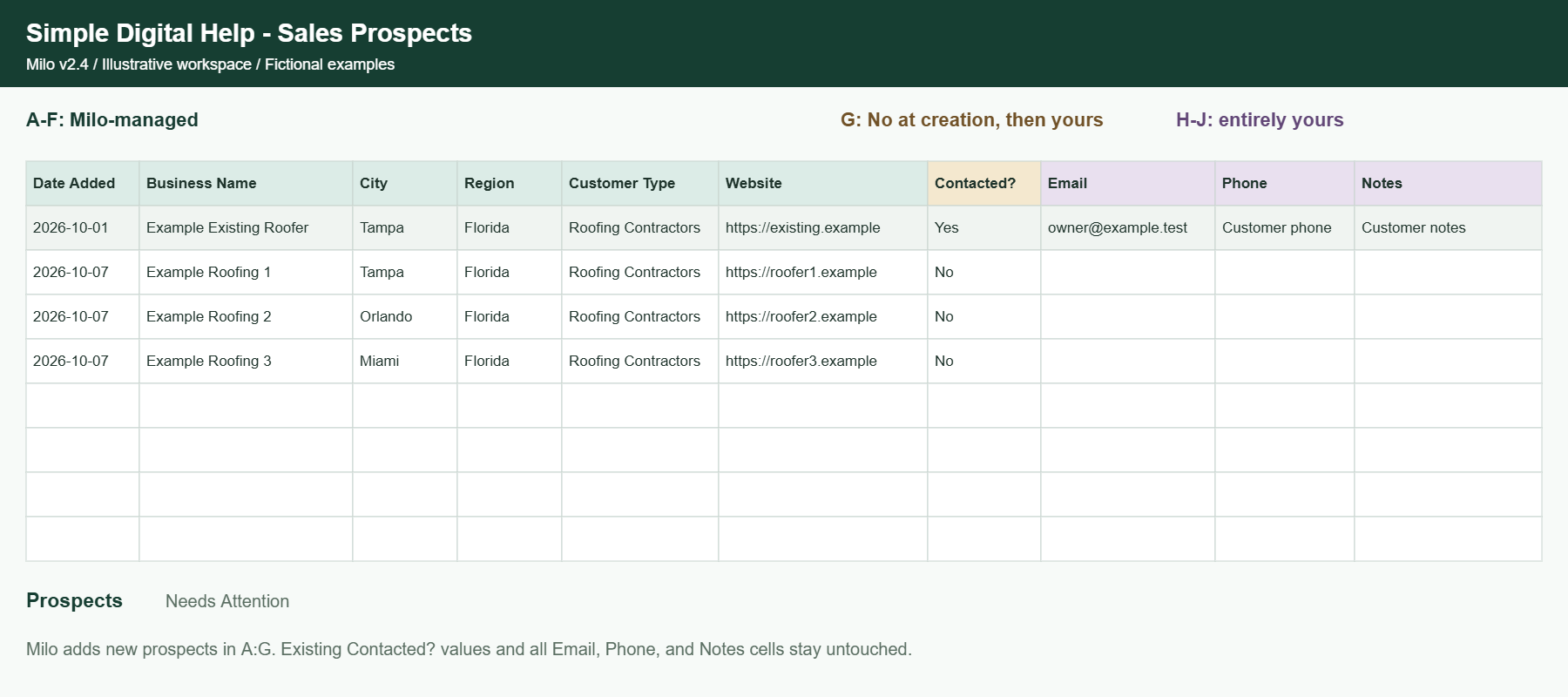Click the empty Email cell for Example Roofing 1

pos(1128,272)
